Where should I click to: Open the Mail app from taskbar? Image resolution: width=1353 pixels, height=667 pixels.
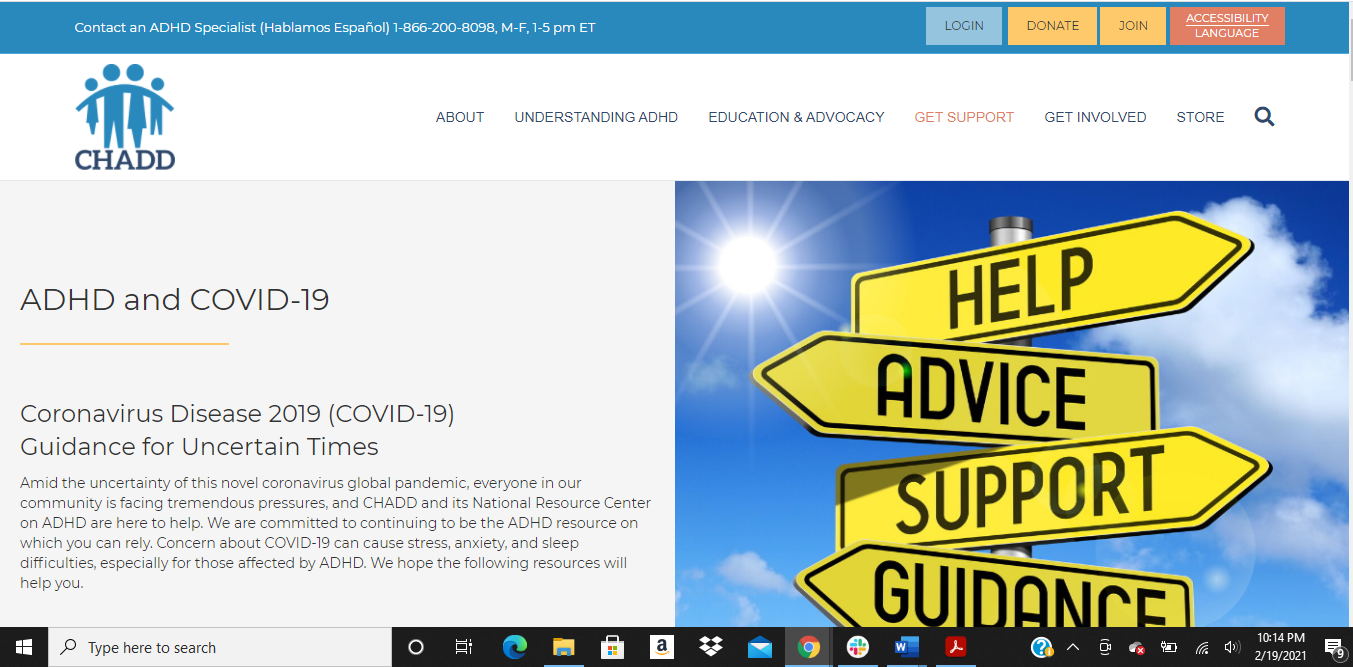click(760, 647)
